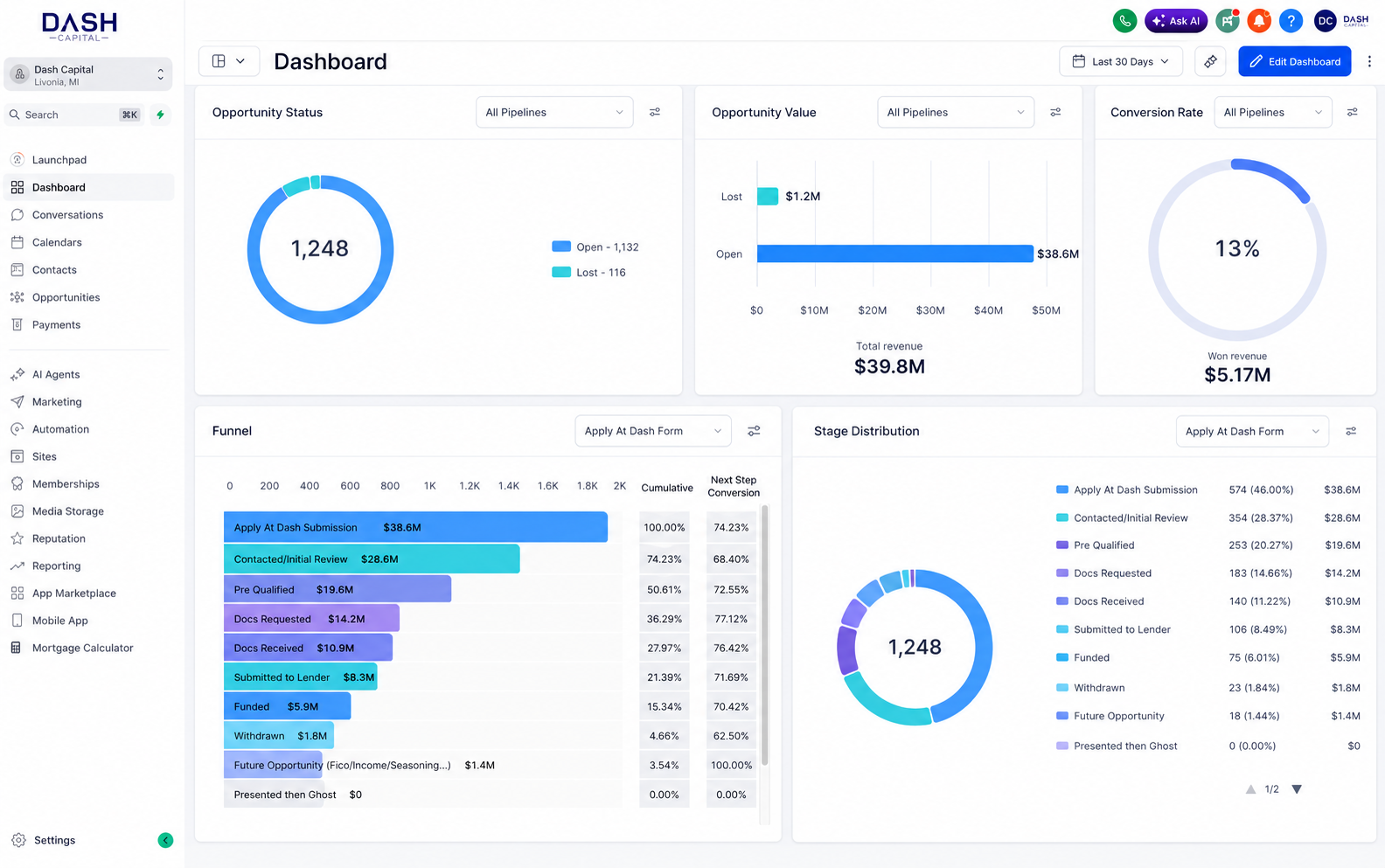Toggle the Lost - 116 legend swatch
1385x868 pixels.
pyautogui.click(x=561, y=272)
